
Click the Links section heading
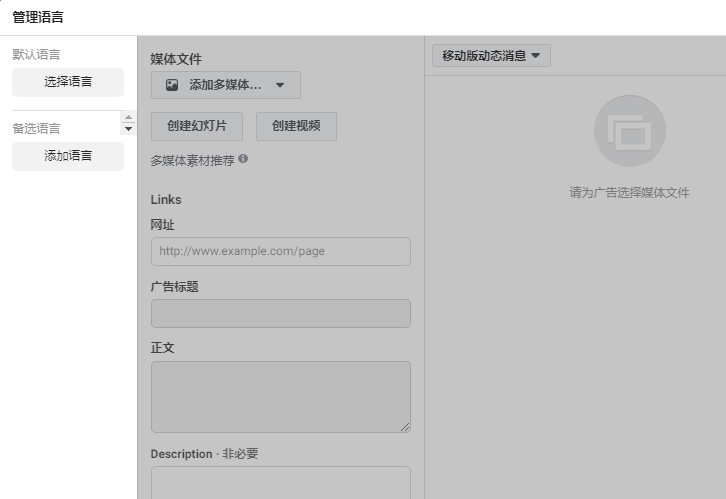tap(166, 200)
